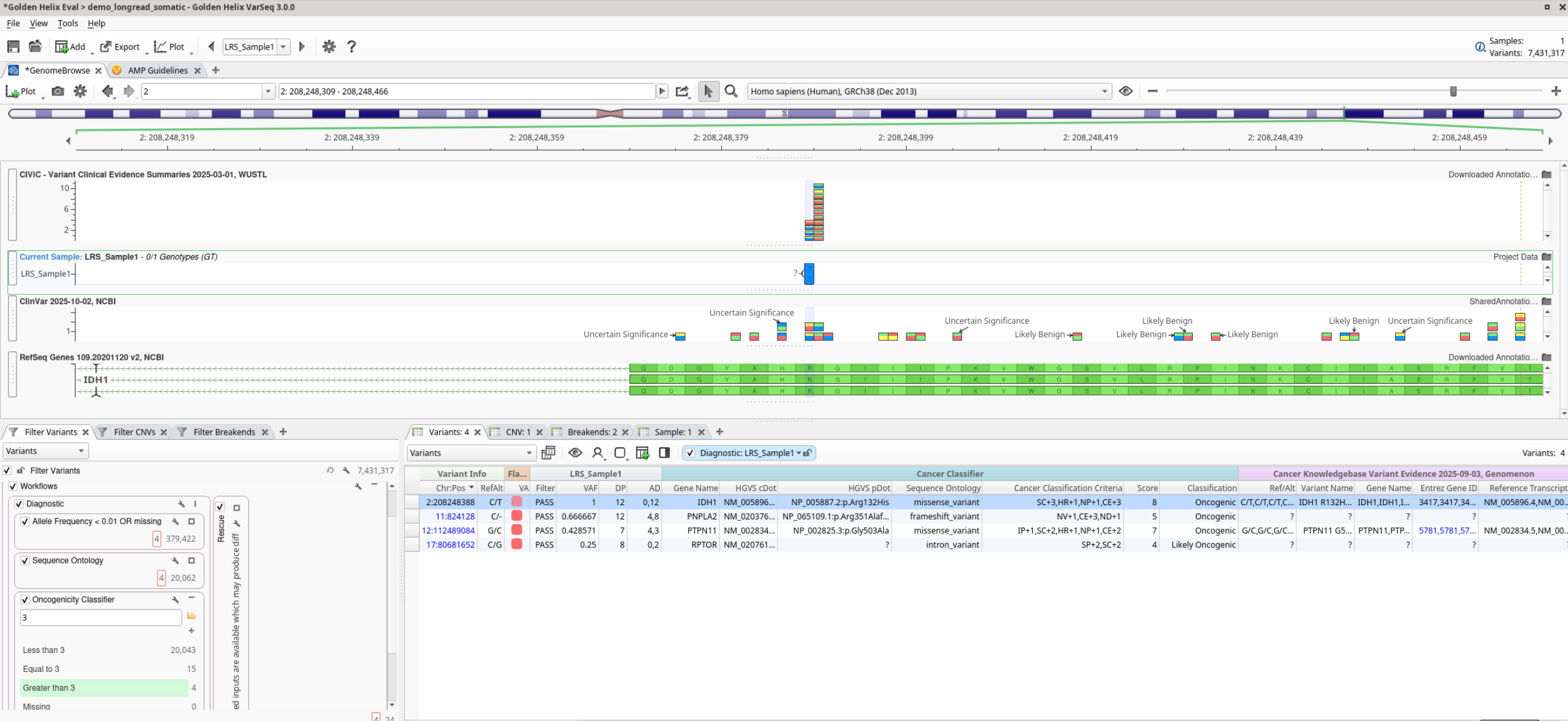Screen dimensions: 1568x721
Task: Click the zoom in plus icon
Action: [1556, 91]
